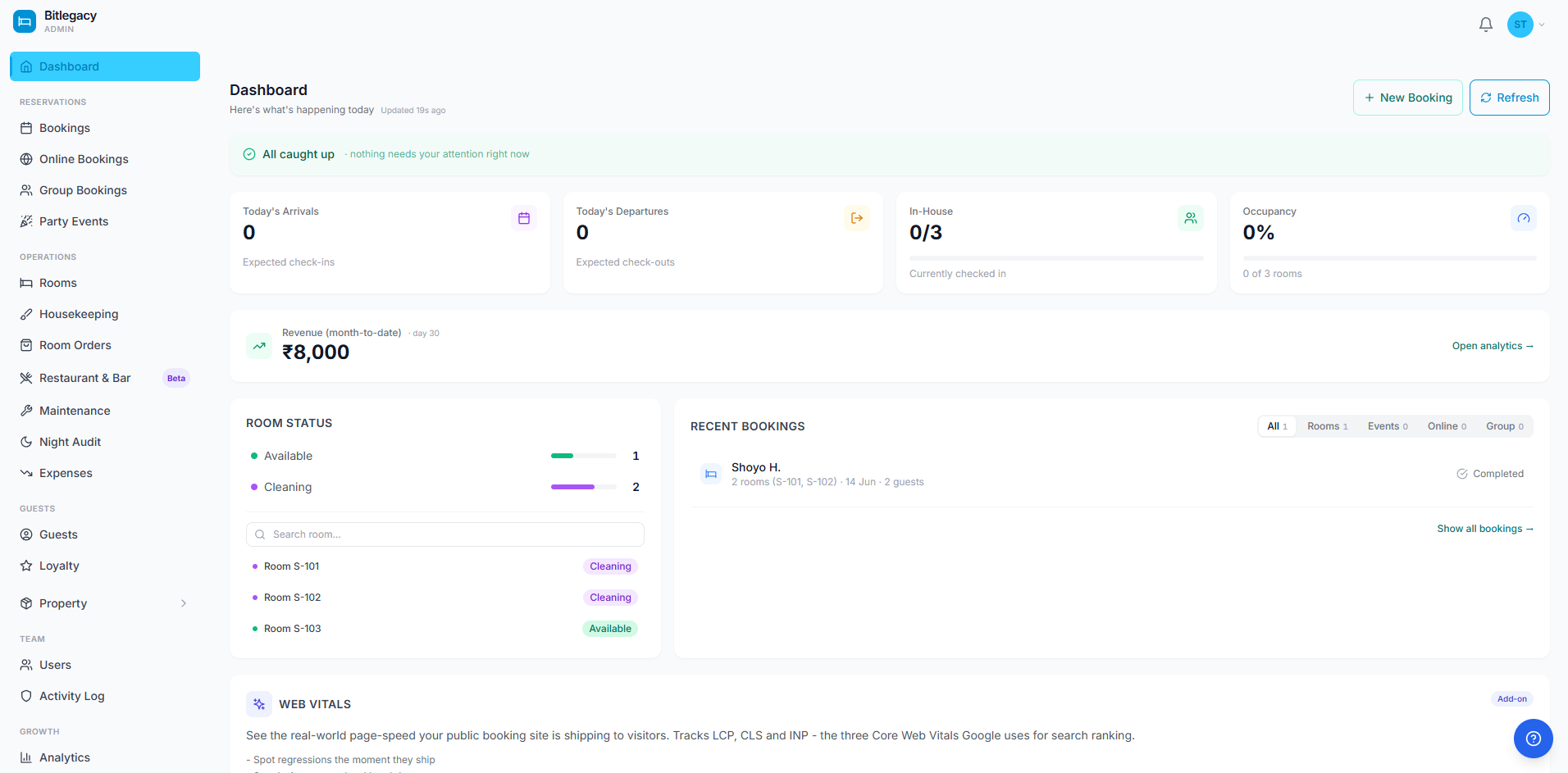Click the ₹8,000 revenue value
Screen dimensions: 1568x773
click(x=316, y=352)
